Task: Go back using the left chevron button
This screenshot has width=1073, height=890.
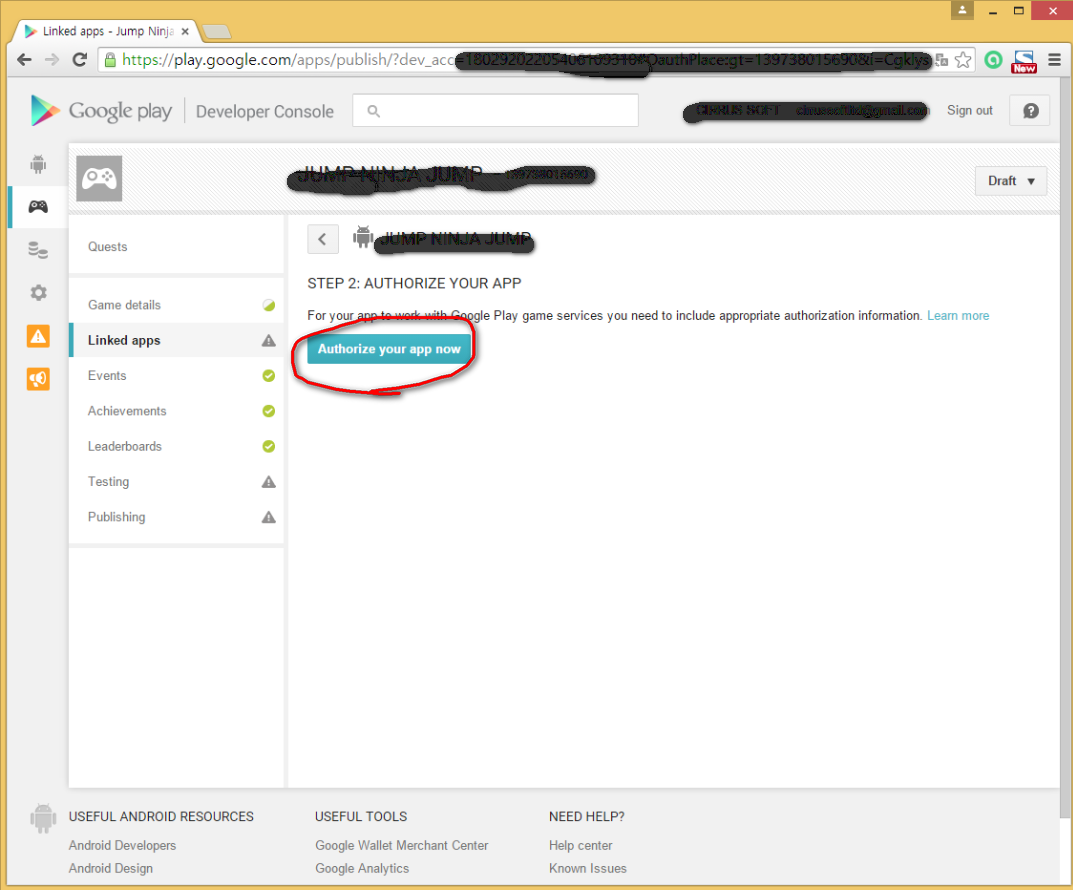Action: 323,239
